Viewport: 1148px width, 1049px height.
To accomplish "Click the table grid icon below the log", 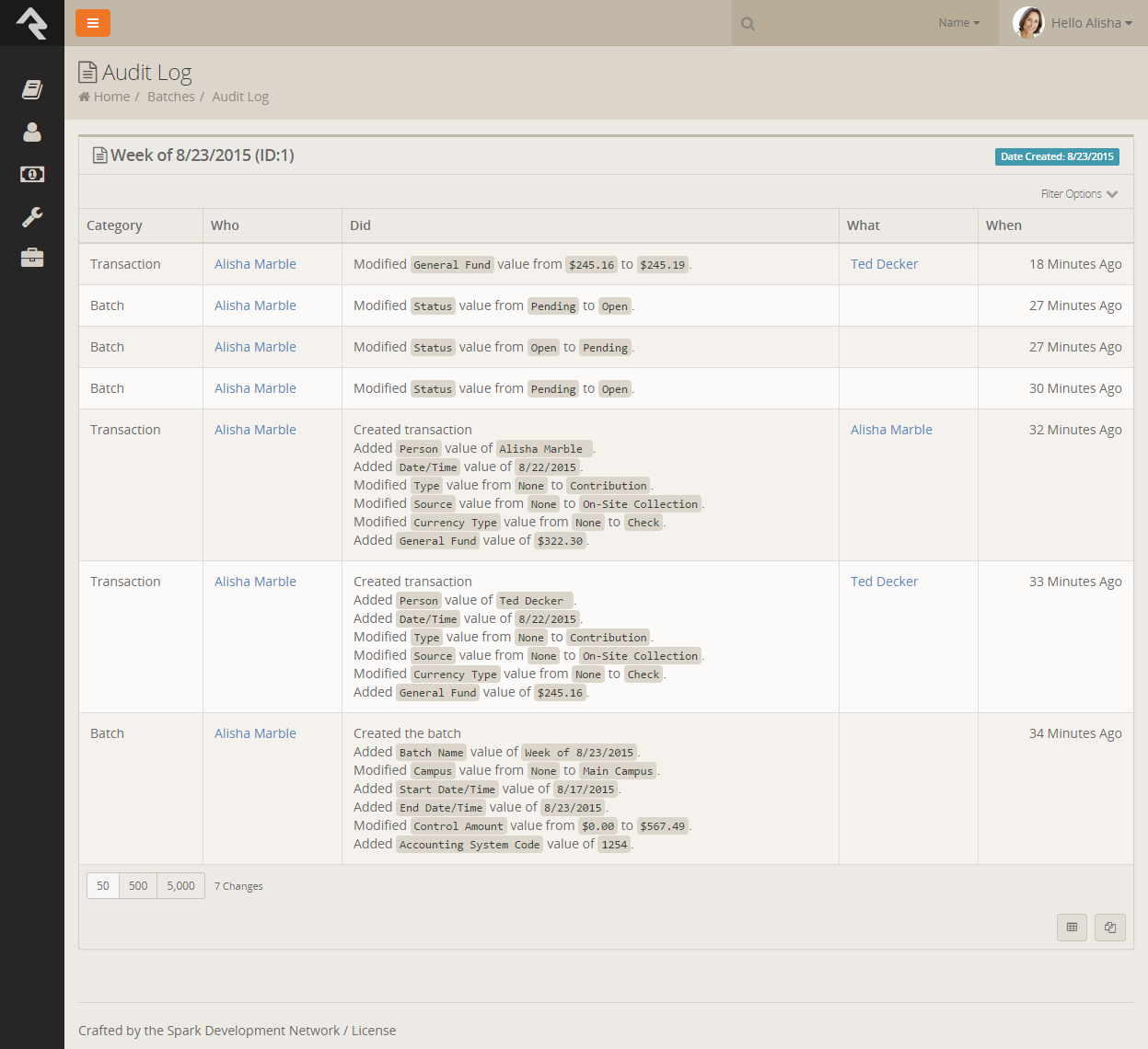I will (1072, 928).
